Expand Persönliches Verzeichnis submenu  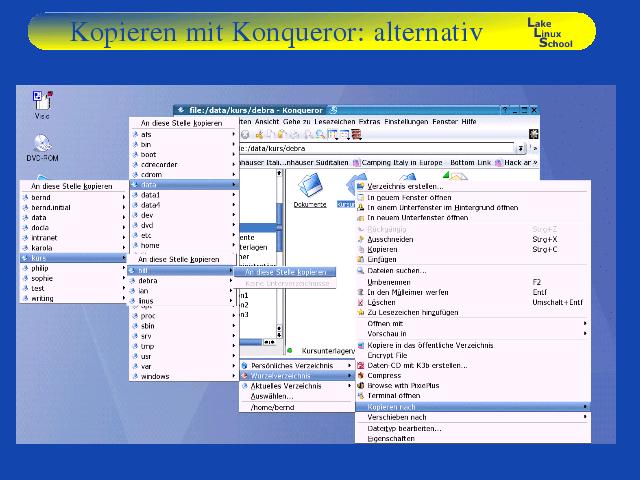click(x=297, y=366)
